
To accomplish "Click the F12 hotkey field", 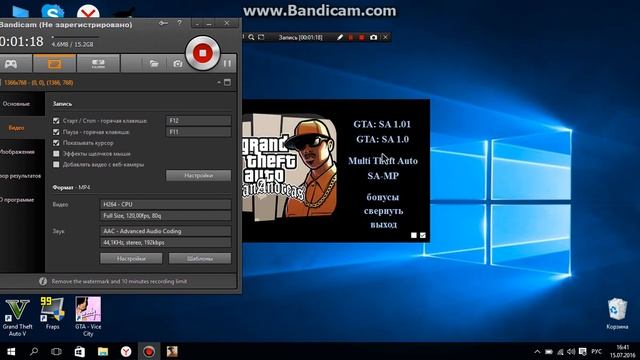I will click(198, 120).
